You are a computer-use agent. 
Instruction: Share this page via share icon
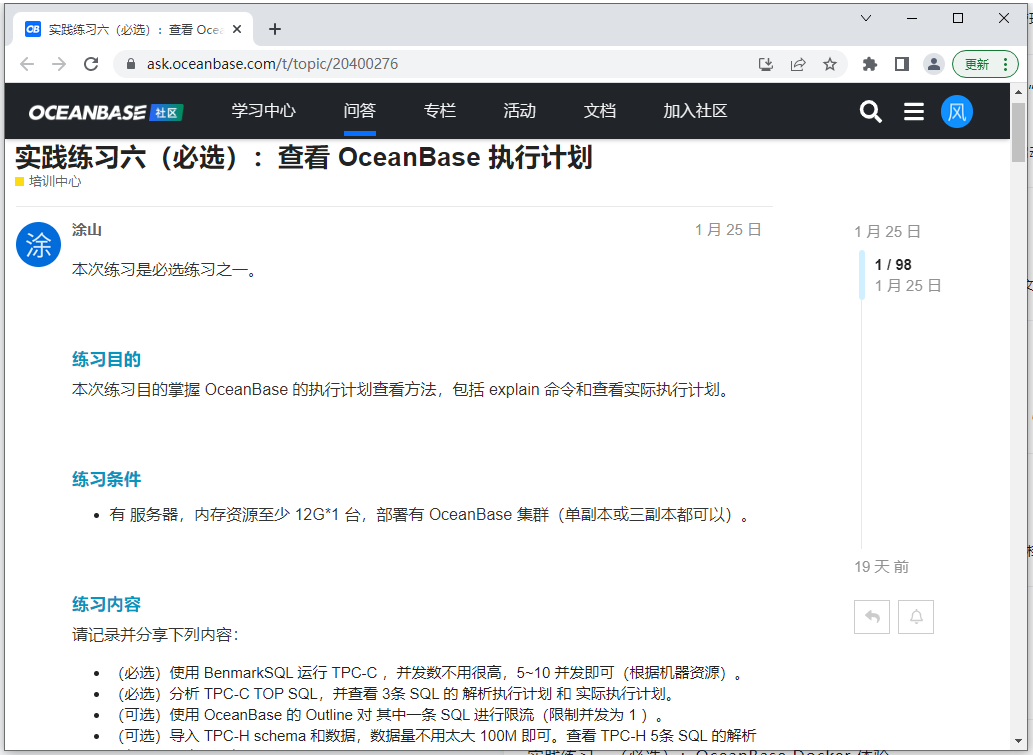point(798,64)
